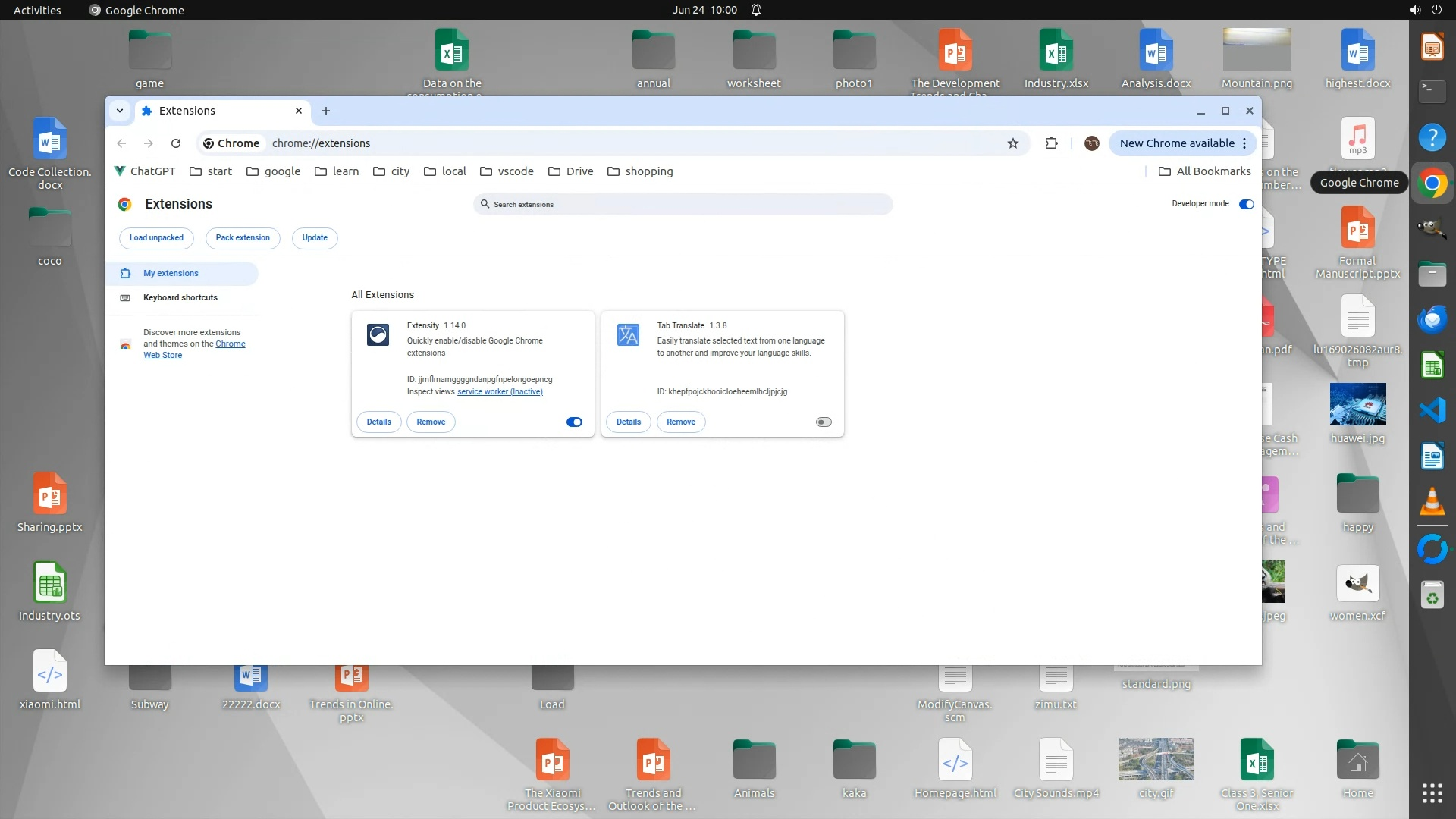Open Visual Studio Code from the dock
1456x819 pixels.
tap(1432, 411)
